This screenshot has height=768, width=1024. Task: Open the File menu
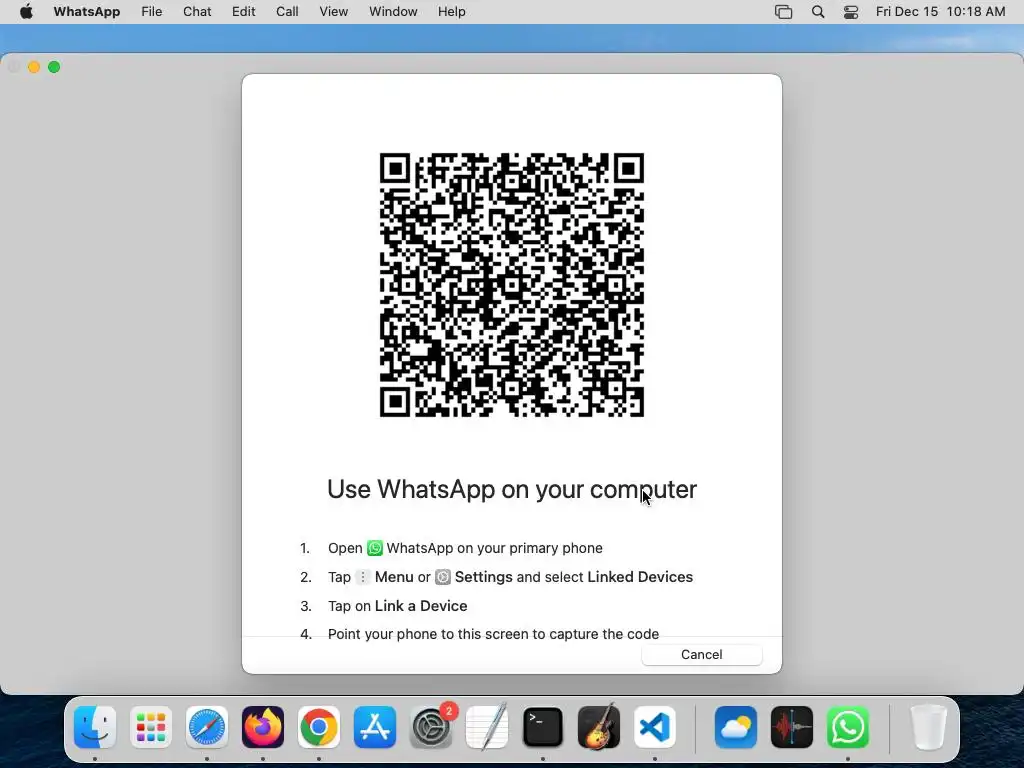pos(152,12)
